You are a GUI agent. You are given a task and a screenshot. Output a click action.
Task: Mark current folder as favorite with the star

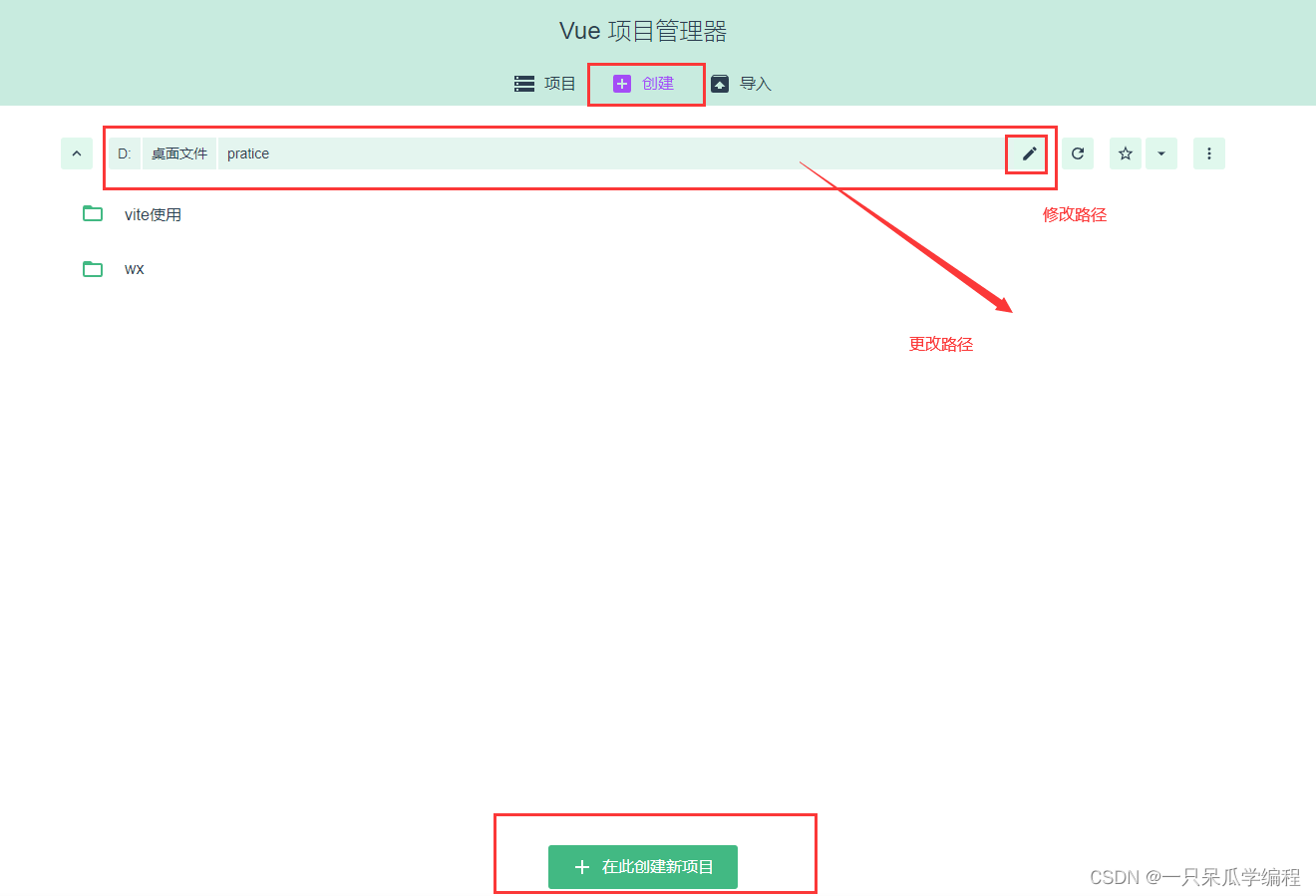1126,153
